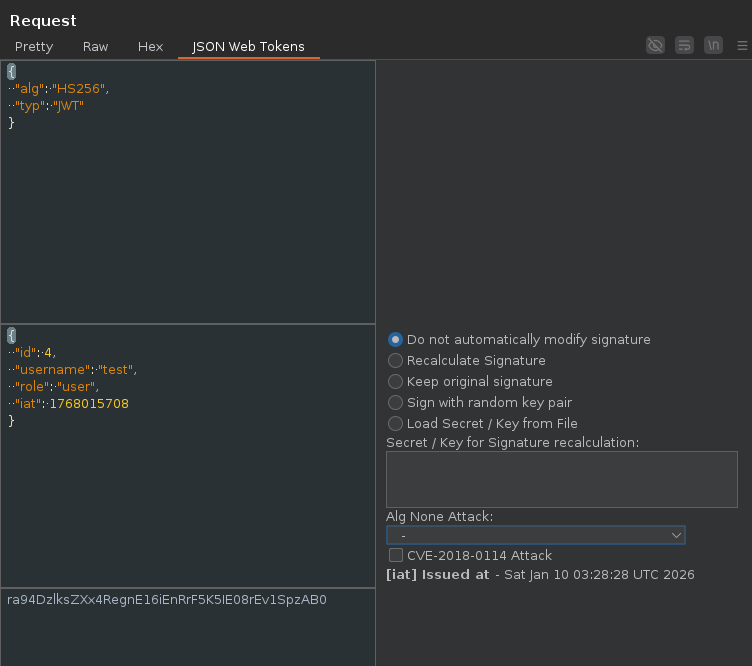Click the "typ":"JWT" header line

point(47,105)
